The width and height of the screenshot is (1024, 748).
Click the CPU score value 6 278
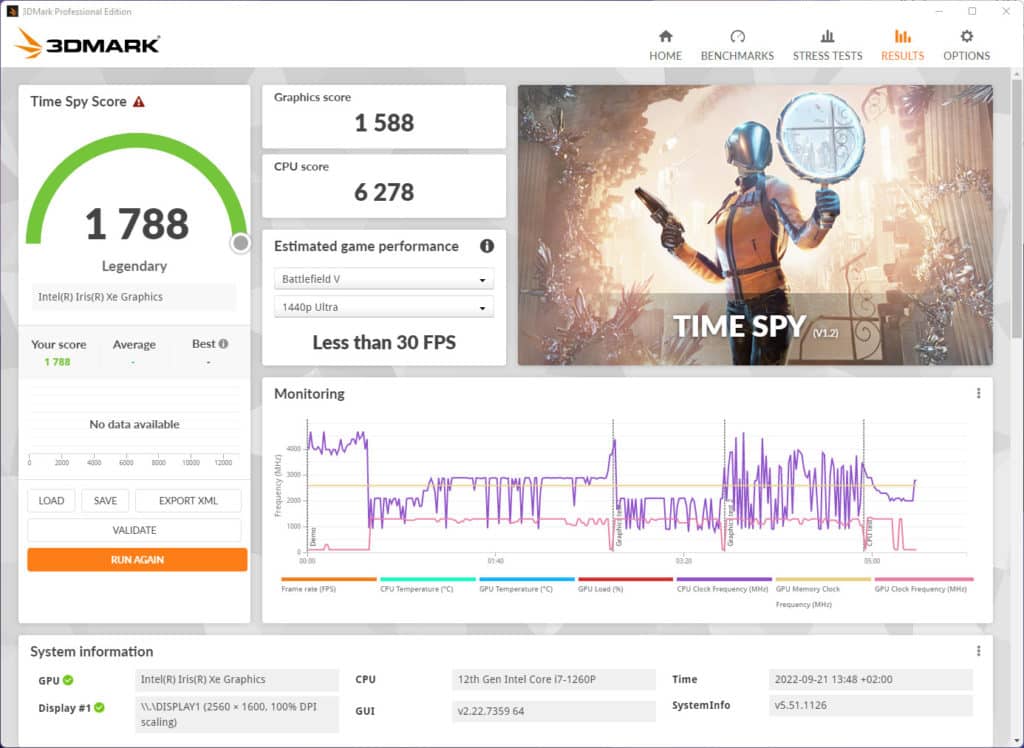[384, 192]
